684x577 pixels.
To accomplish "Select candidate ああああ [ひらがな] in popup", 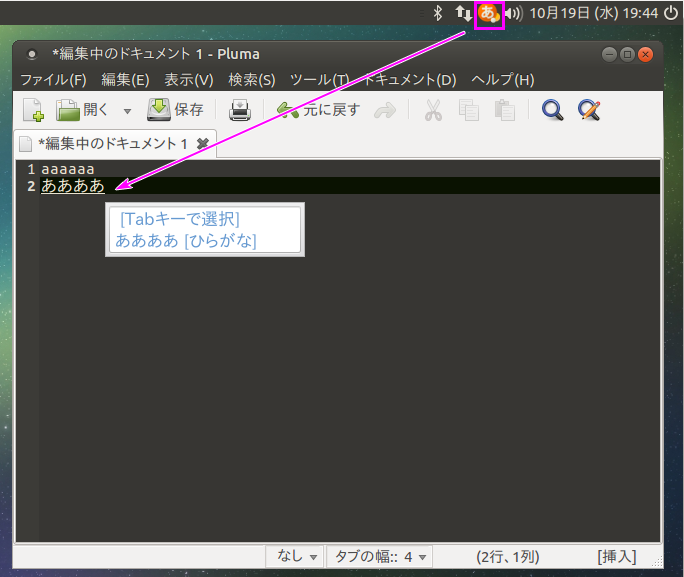I will 186,240.
